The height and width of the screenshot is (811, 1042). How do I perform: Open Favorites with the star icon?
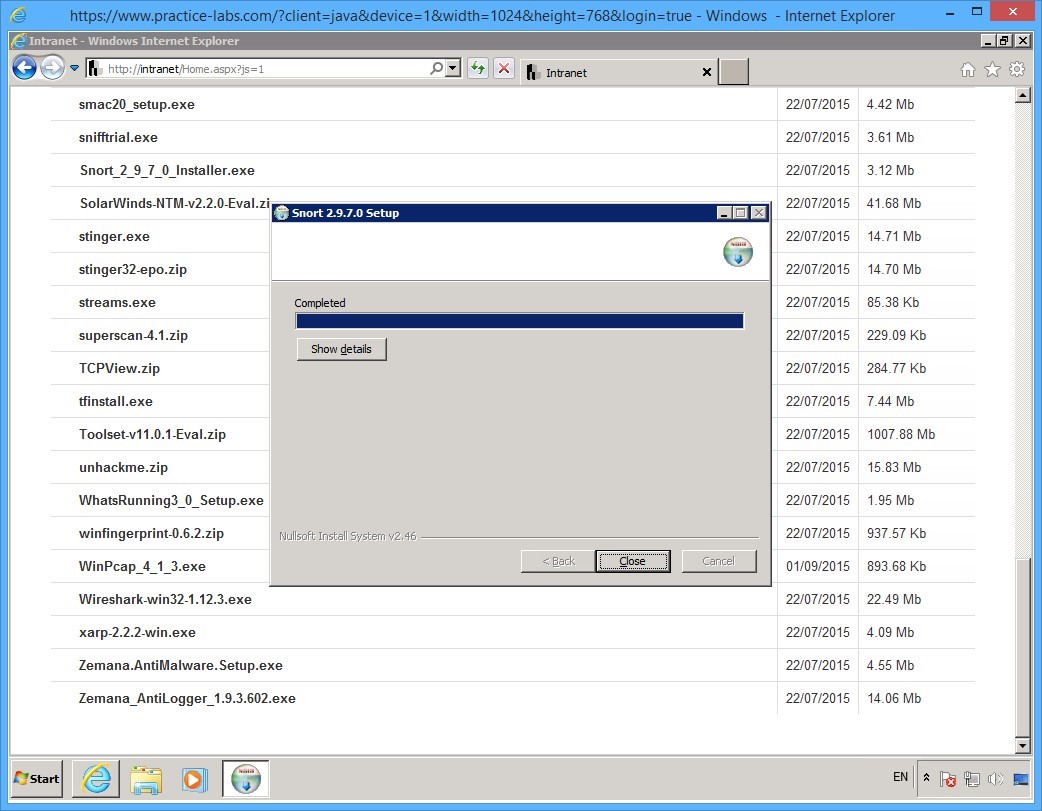[x=991, y=71]
